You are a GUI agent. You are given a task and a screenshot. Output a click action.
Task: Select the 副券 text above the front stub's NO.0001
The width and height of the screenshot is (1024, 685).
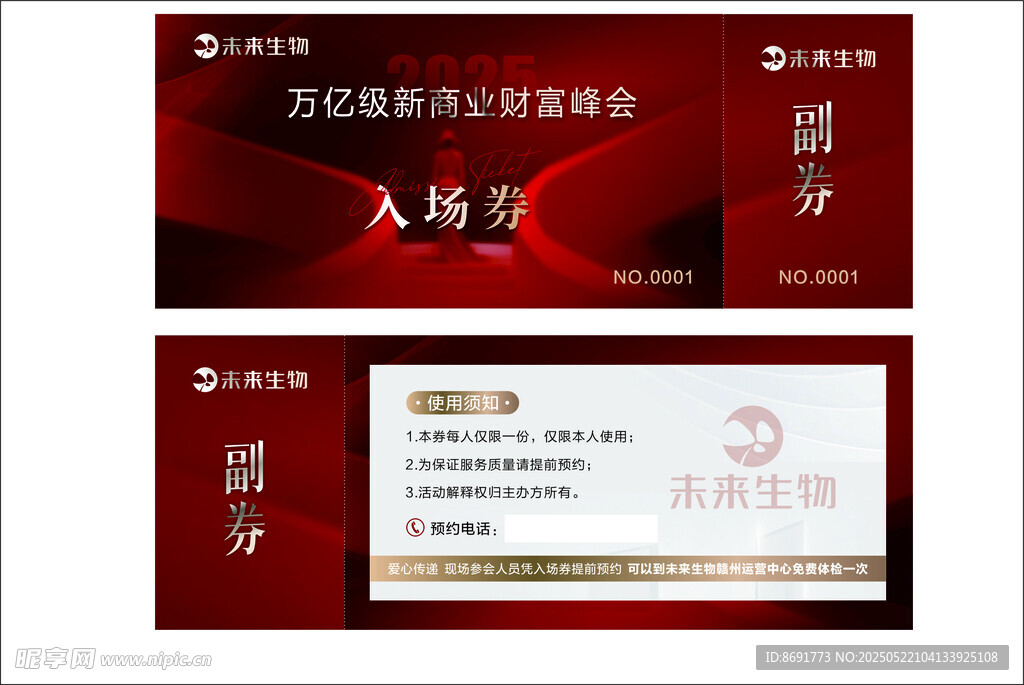tap(812, 159)
